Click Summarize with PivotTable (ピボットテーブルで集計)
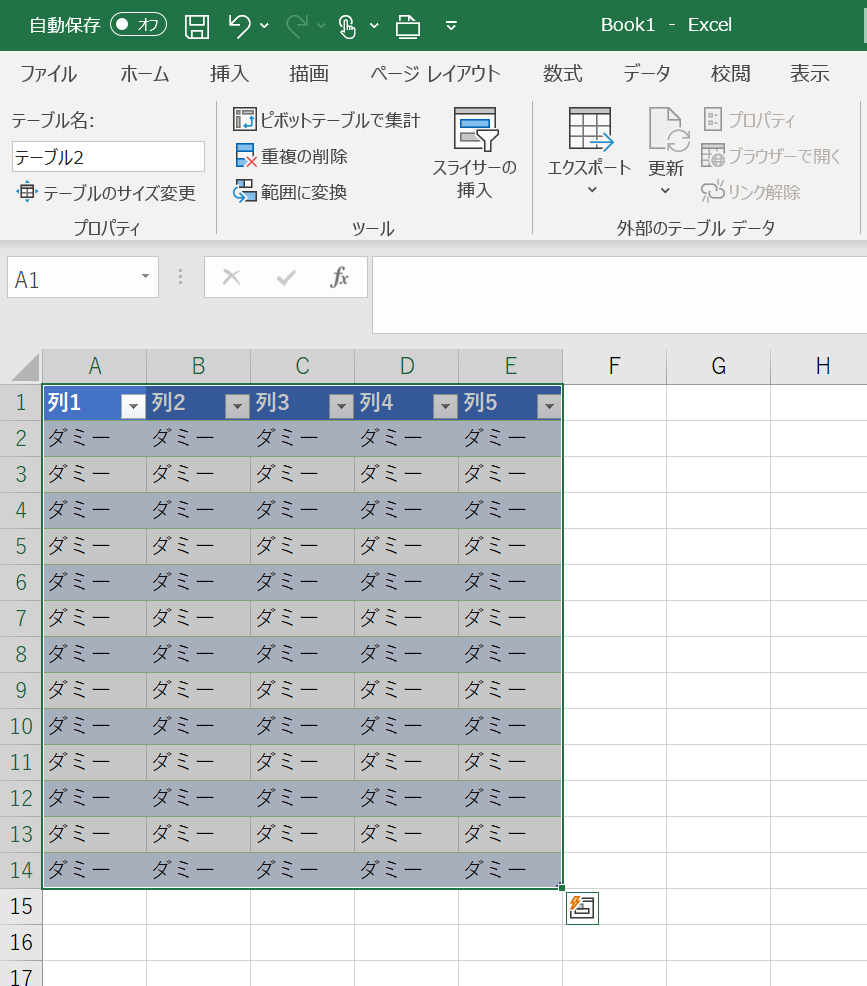867x986 pixels. click(327, 121)
